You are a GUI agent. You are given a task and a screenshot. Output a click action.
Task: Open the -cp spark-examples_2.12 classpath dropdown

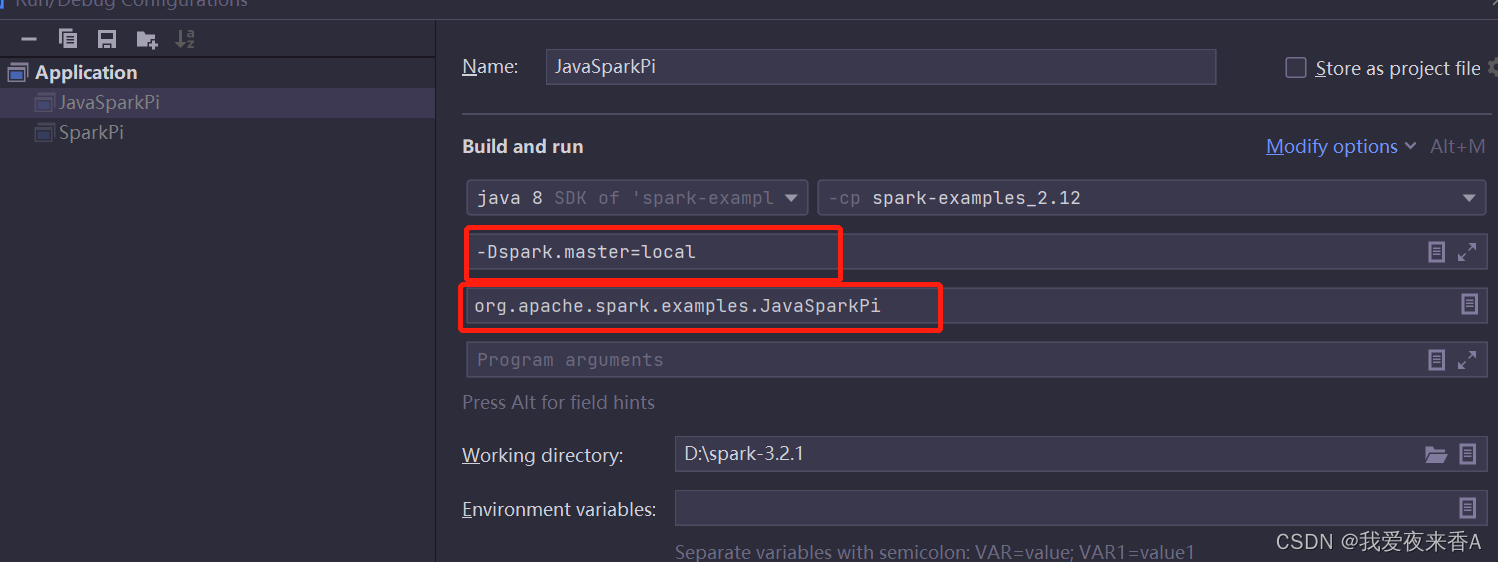pyautogui.click(x=1150, y=198)
